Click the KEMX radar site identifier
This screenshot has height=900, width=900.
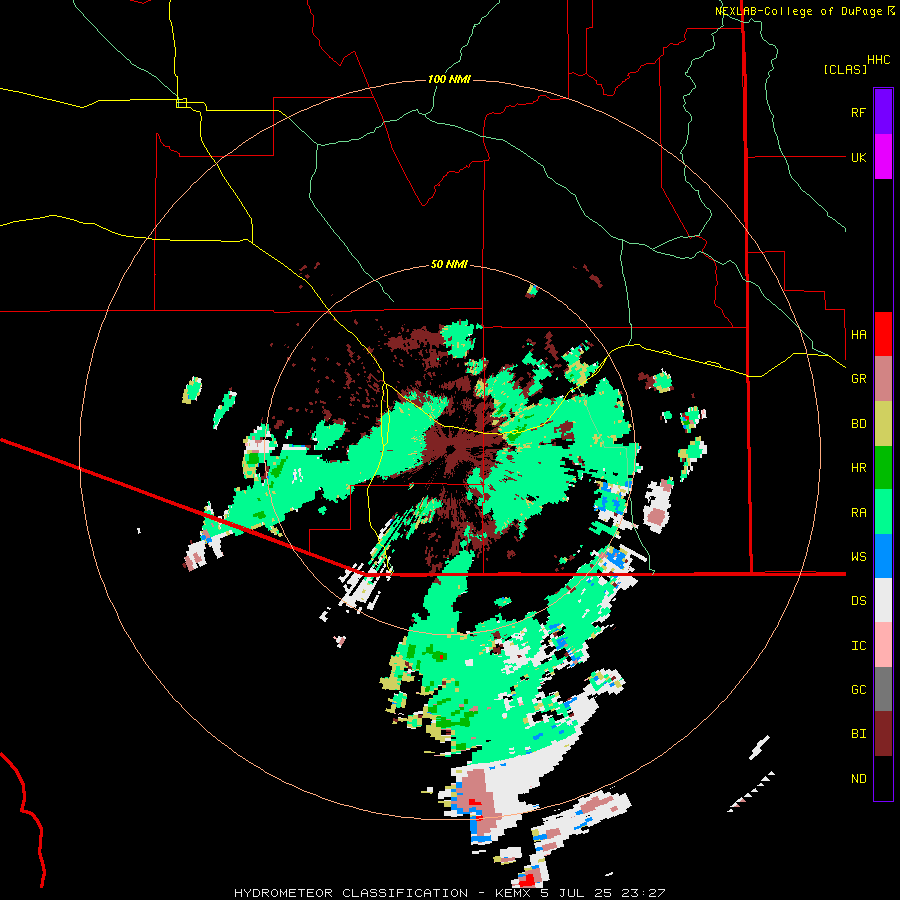[x=512, y=893]
